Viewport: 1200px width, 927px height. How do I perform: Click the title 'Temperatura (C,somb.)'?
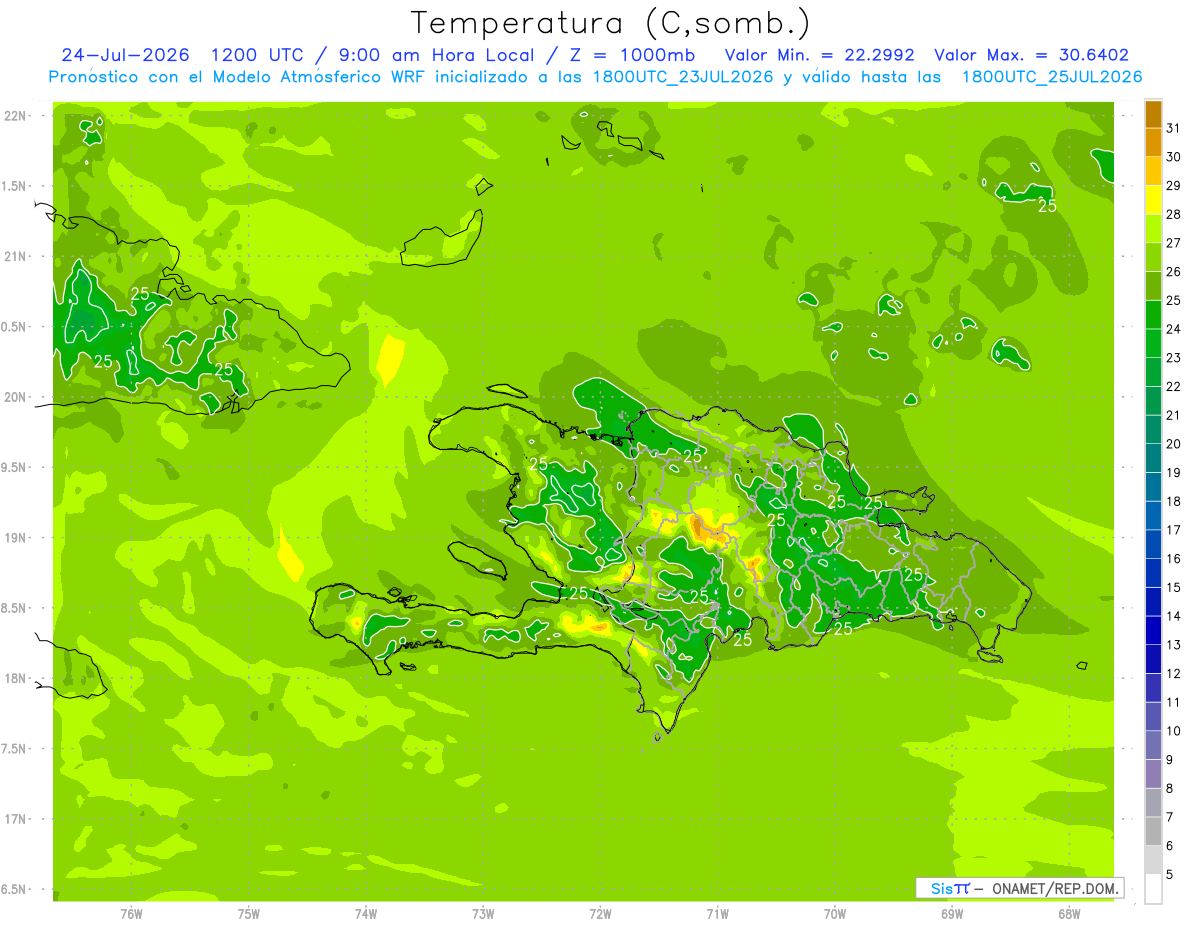pos(610,24)
